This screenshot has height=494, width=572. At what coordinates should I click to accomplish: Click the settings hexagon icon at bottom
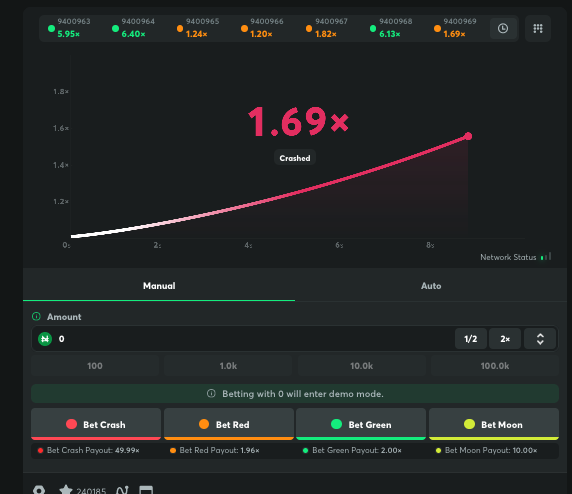pyautogui.click(x=39, y=490)
